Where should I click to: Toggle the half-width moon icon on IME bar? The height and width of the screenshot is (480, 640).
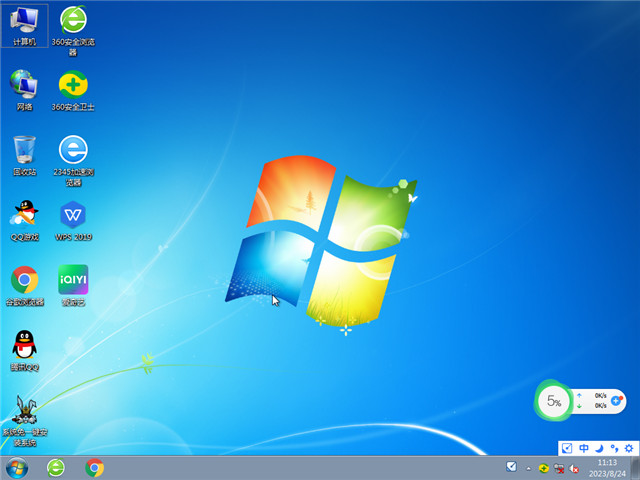[599, 448]
